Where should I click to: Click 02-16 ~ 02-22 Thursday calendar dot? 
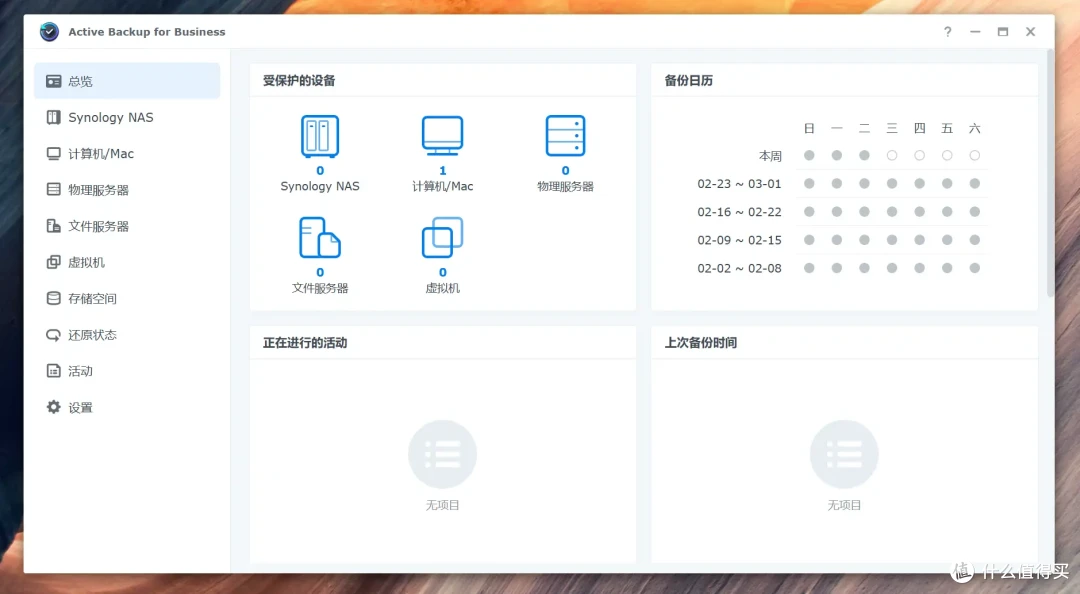click(x=920, y=212)
